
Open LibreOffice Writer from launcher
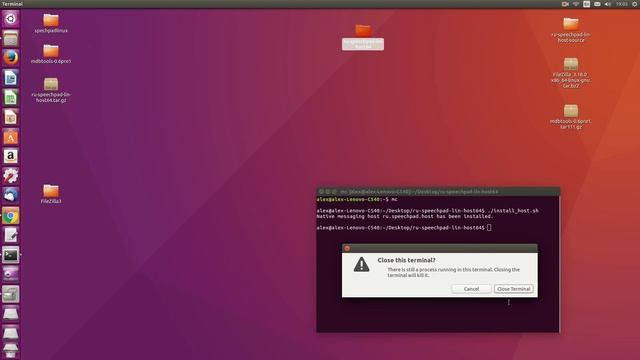11,78
